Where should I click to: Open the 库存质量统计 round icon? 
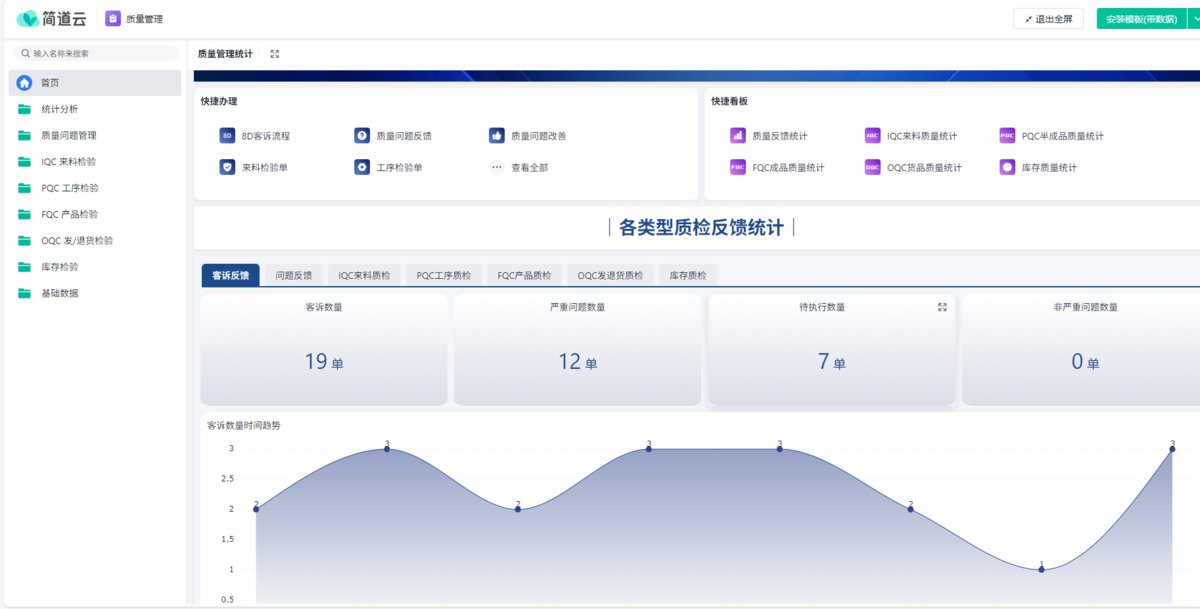coord(1007,168)
